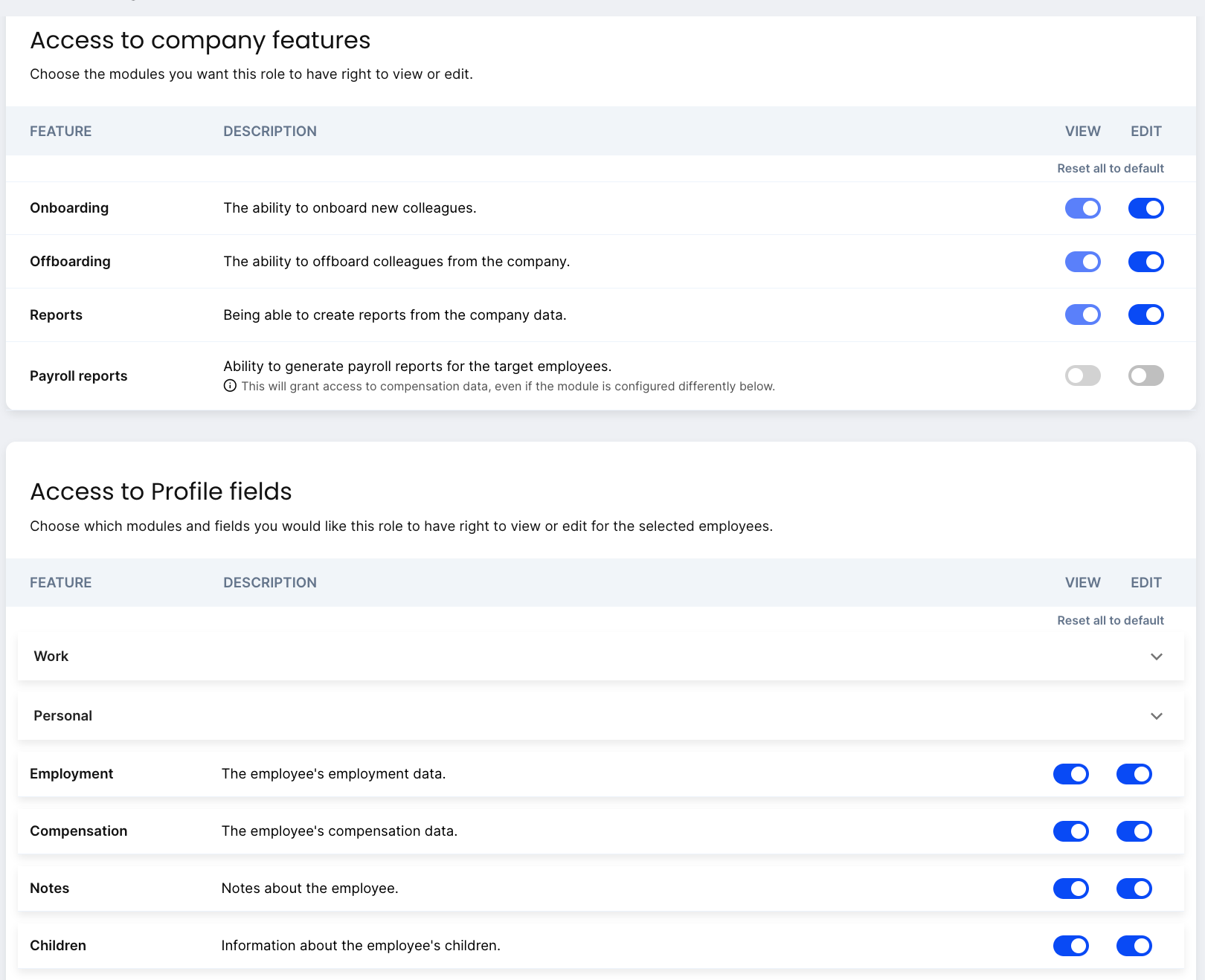Screen dimensions: 1205x980
Task: Expand the Personal section chevron
Action: [x=1156, y=716]
